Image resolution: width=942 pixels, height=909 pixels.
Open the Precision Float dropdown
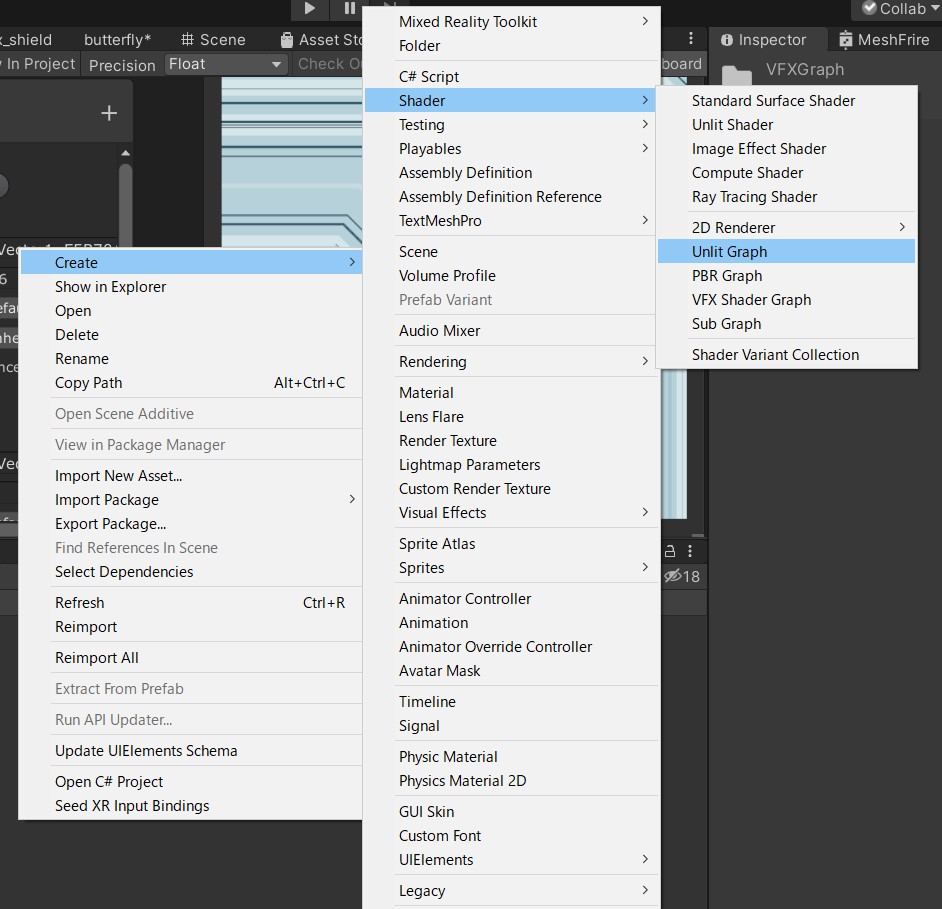225,64
